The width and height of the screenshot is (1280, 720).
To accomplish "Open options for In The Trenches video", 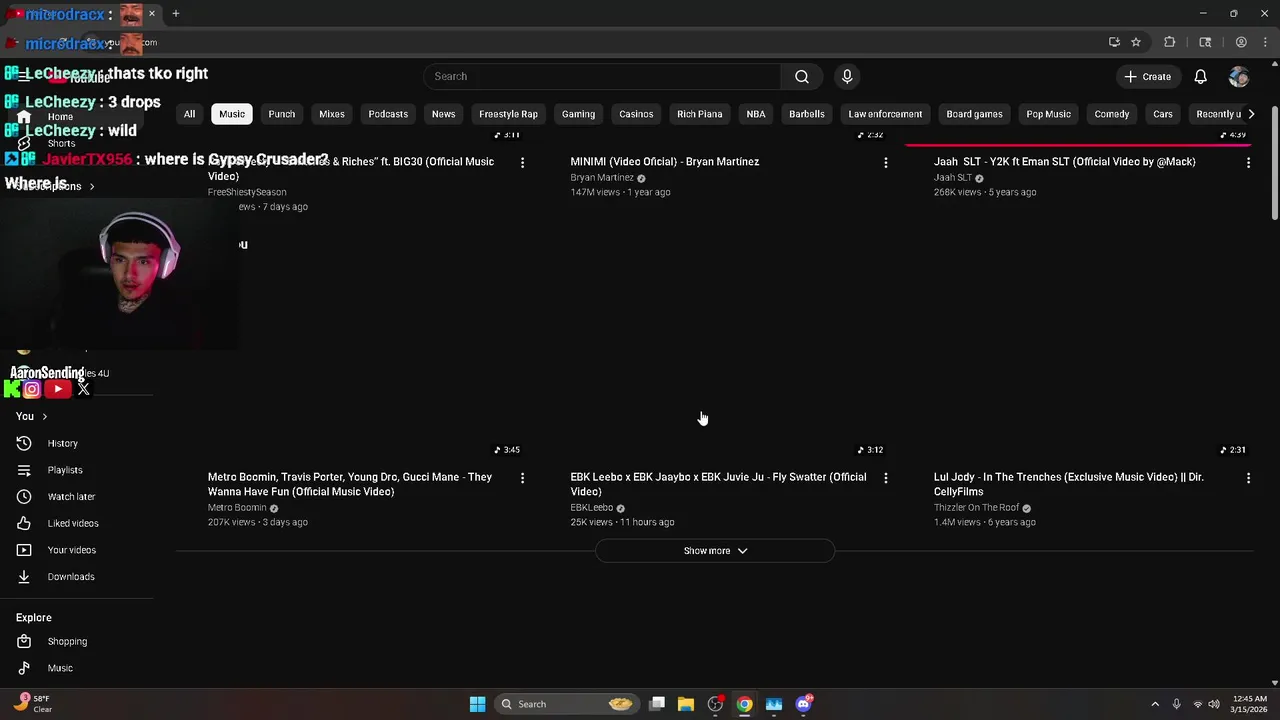I will click(1248, 478).
